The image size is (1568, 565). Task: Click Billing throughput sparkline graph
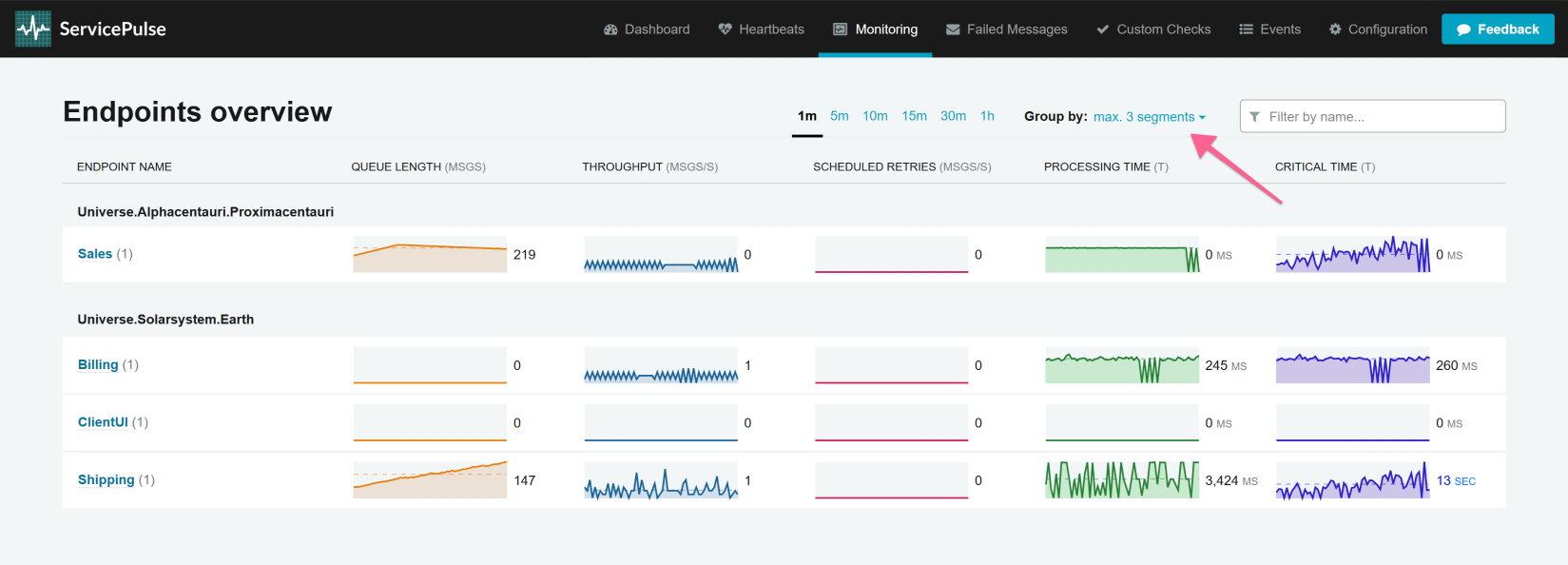pyautogui.click(x=661, y=365)
